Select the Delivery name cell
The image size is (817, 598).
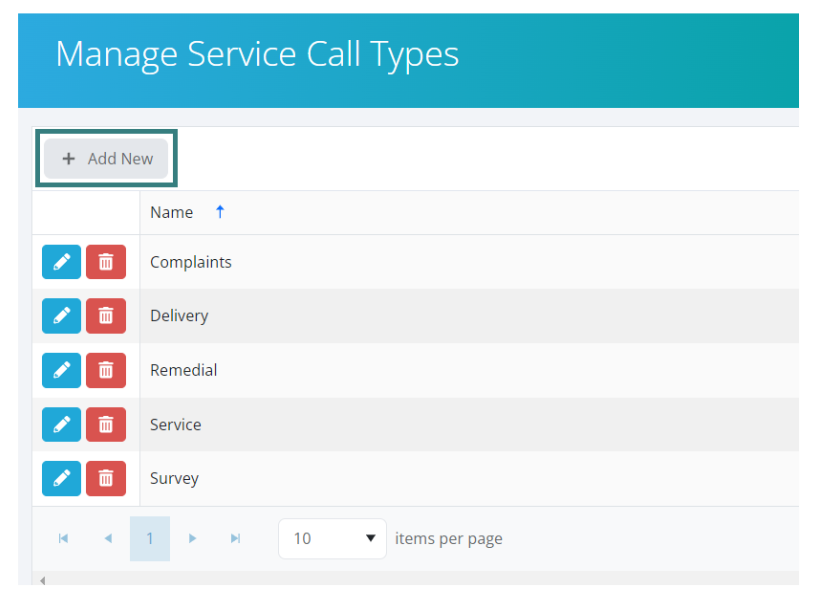click(x=469, y=316)
